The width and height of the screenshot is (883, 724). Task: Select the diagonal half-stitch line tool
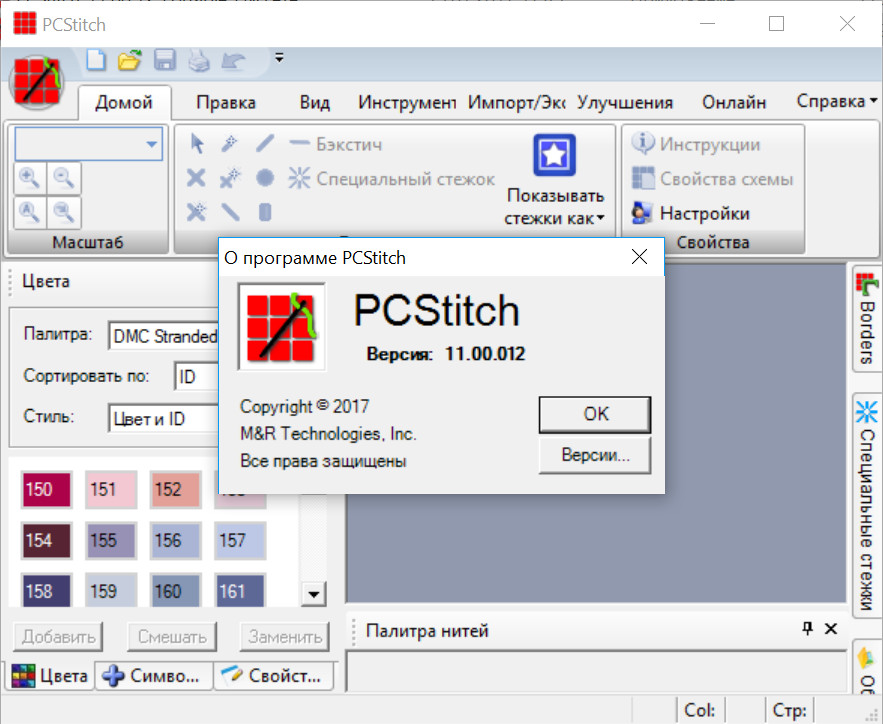[x=265, y=144]
